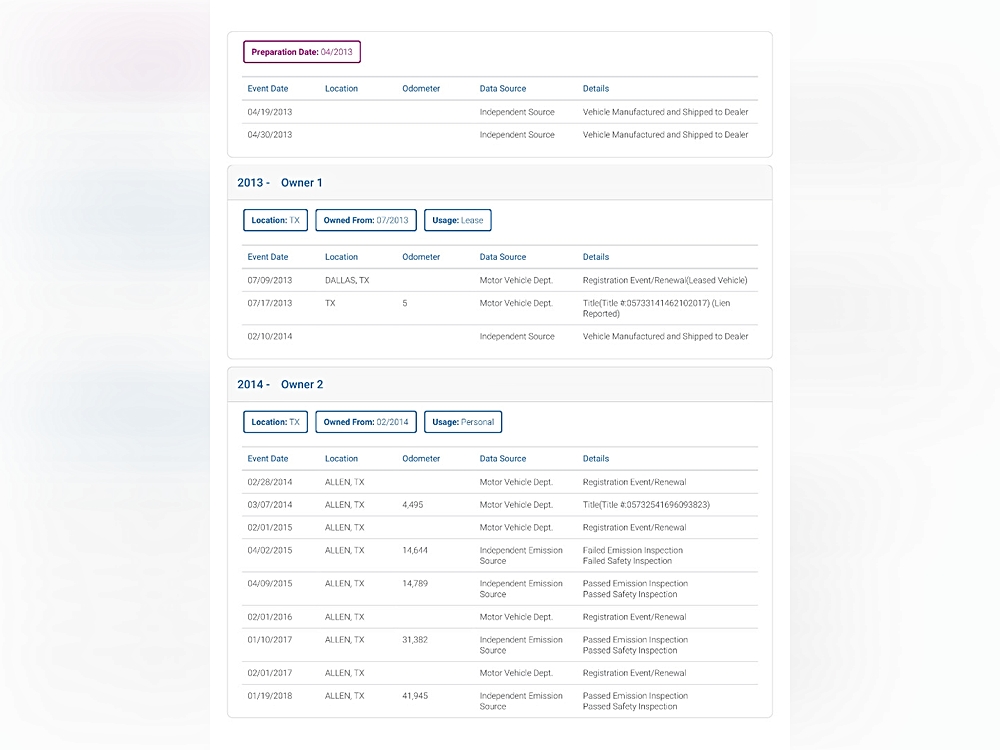Select the 01/19/2018 event date row
1000x750 pixels.
pos(270,696)
